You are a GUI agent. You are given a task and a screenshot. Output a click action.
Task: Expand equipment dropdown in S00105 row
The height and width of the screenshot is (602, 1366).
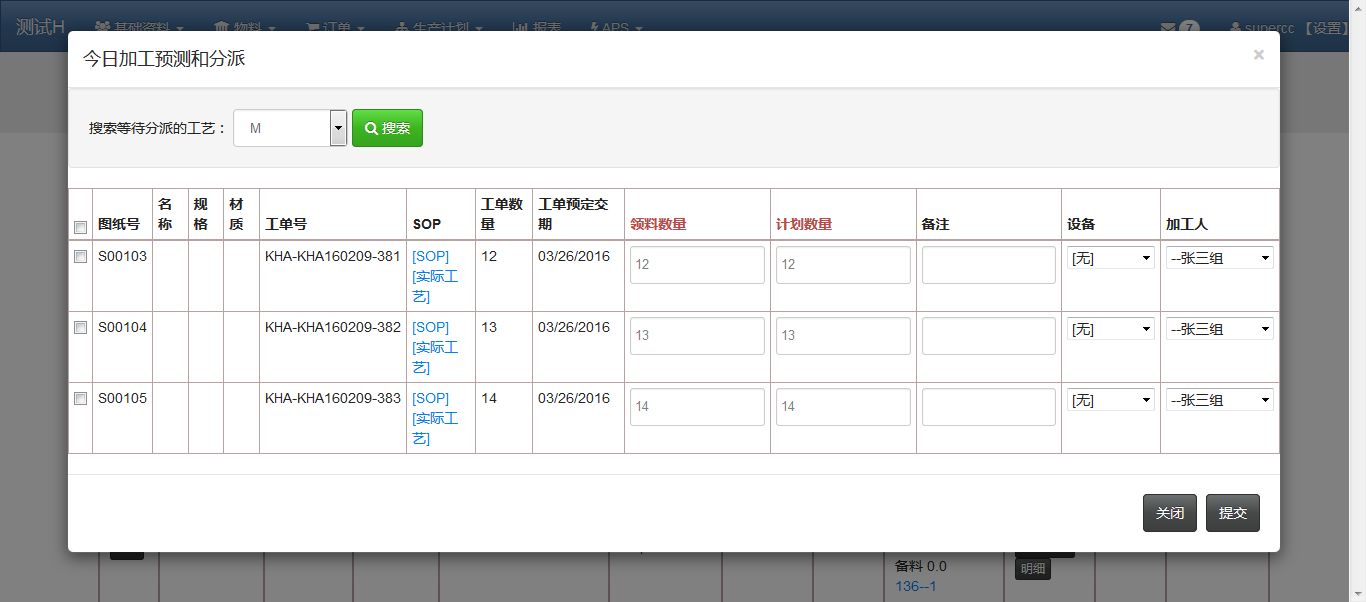click(x=1111, y=400)
